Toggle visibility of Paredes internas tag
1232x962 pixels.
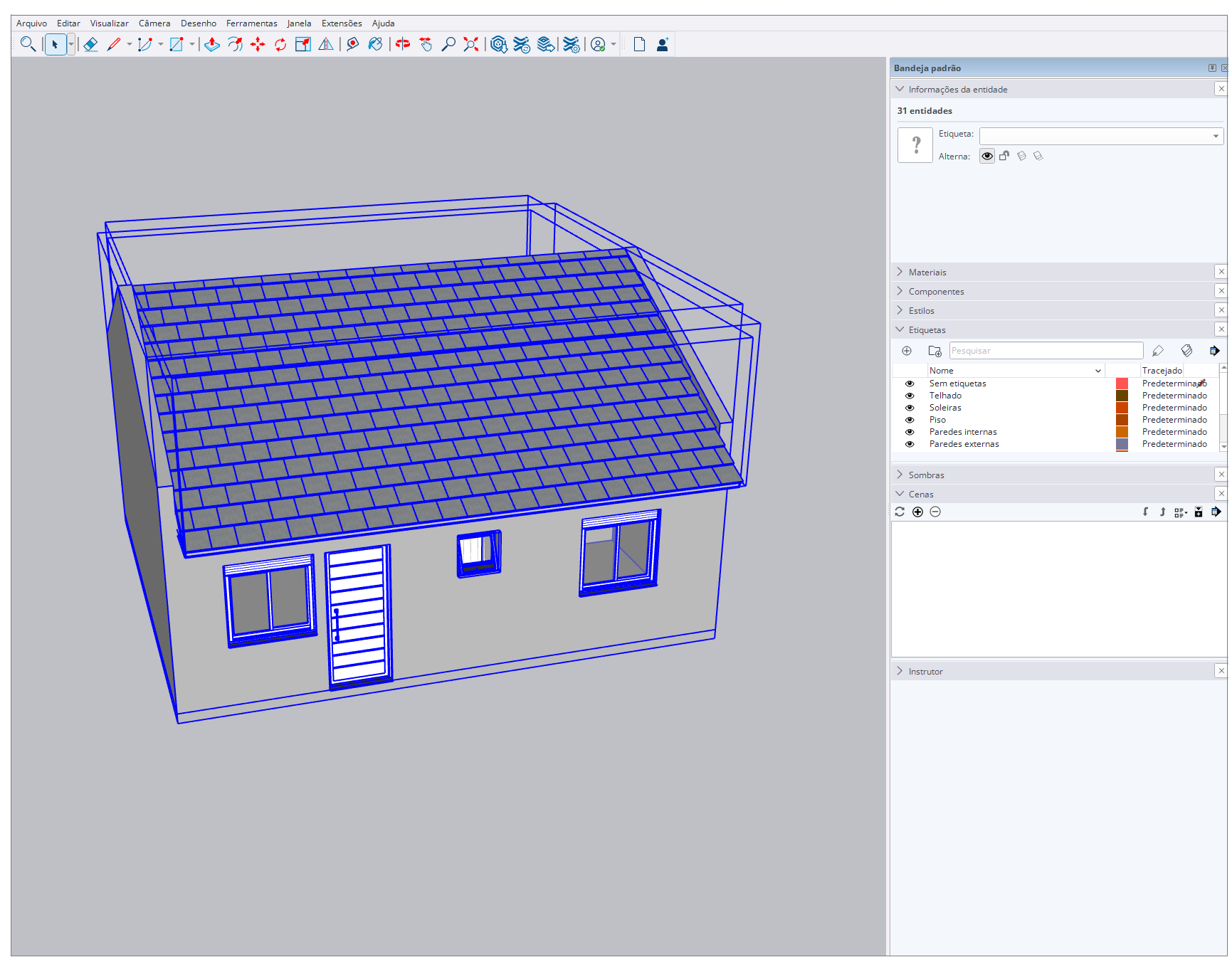910,432
